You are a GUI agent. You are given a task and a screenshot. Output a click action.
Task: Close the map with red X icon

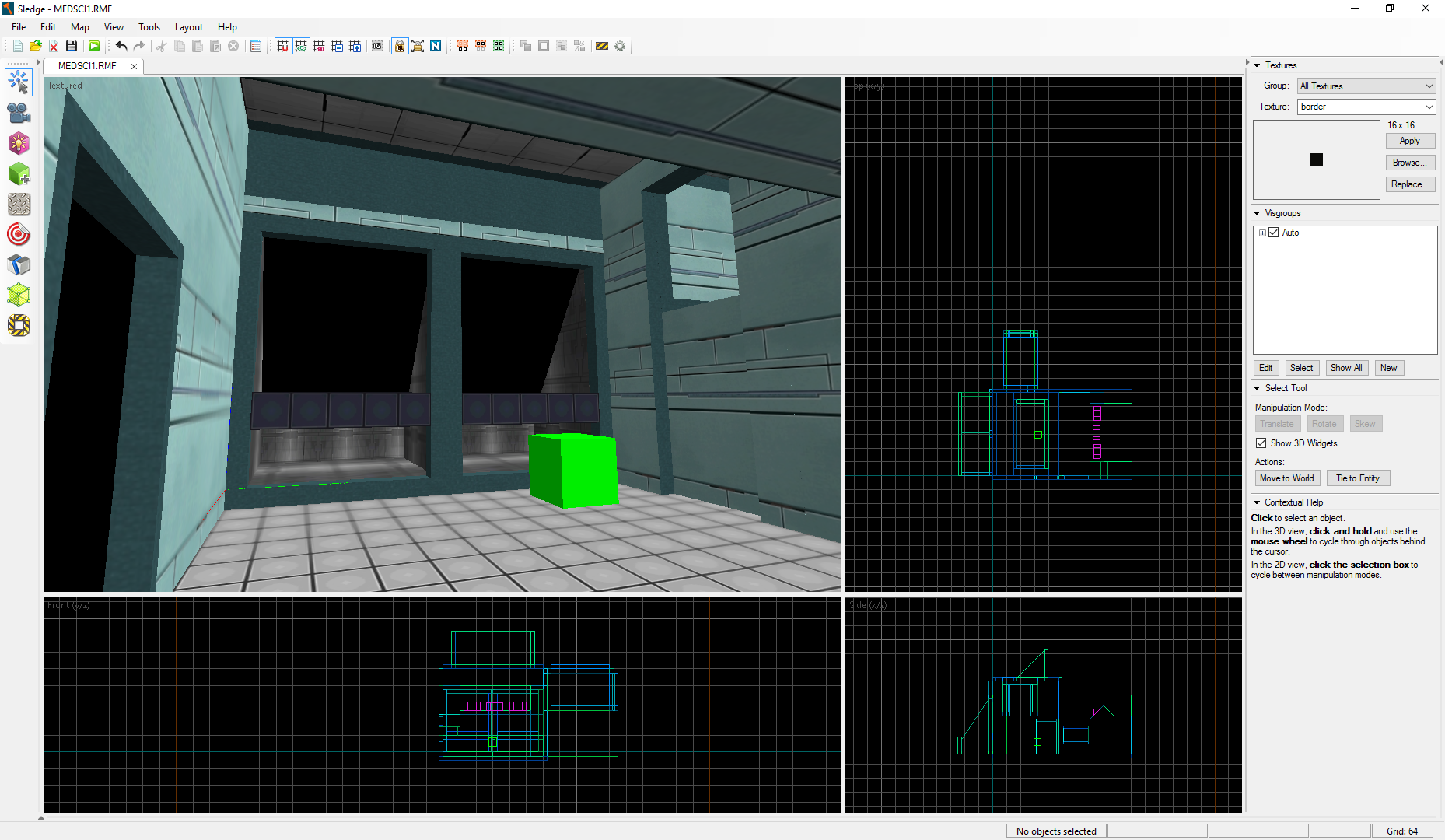(x=54, y=47)
